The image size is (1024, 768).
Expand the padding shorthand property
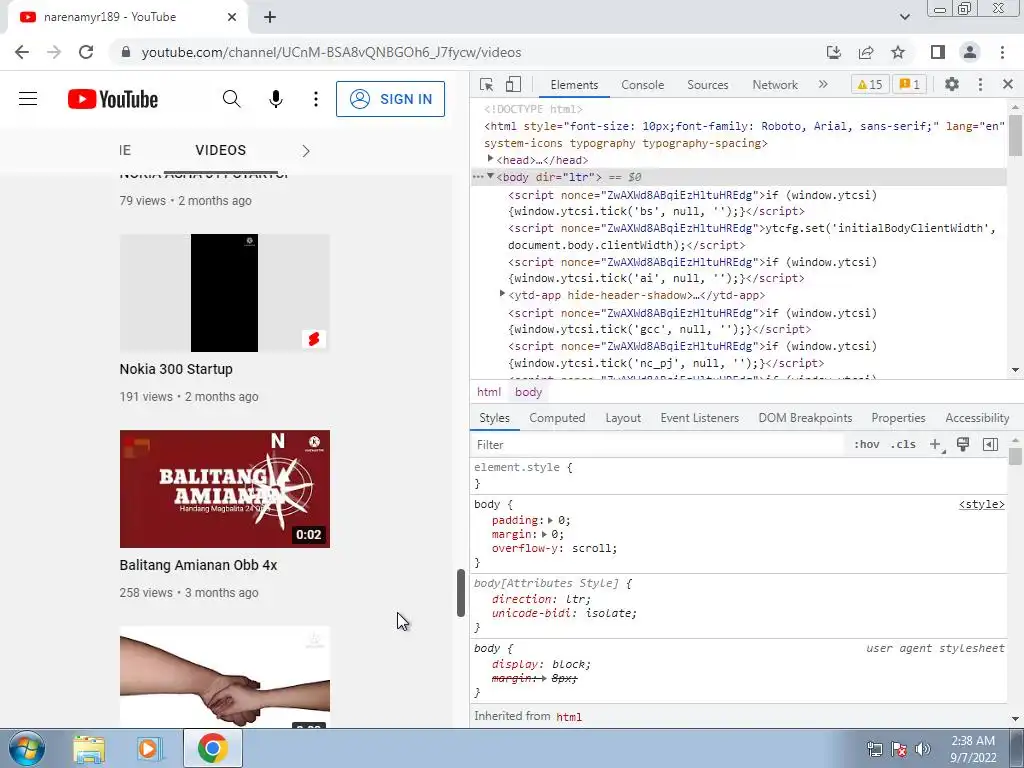pos(551,520)
